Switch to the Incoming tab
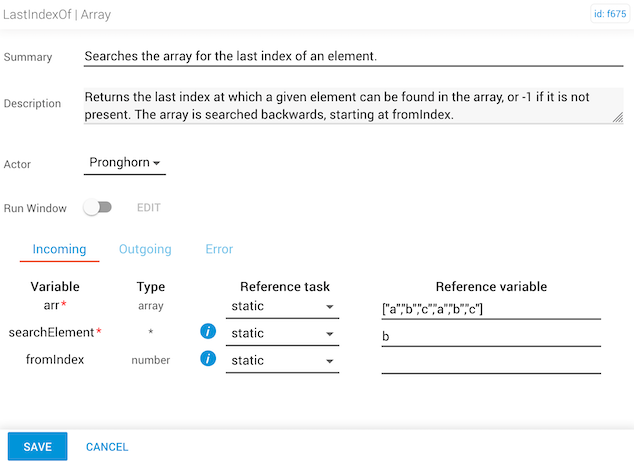This screenshot has width=634, height=462. tap(59, 249)
